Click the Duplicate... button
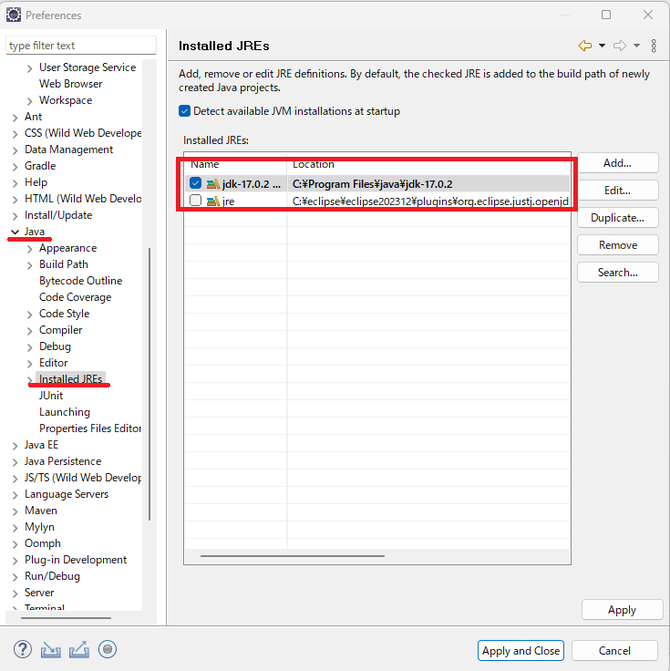Image resolution: width=670 pixels, height=671 pixels. (x=617, y=218)
